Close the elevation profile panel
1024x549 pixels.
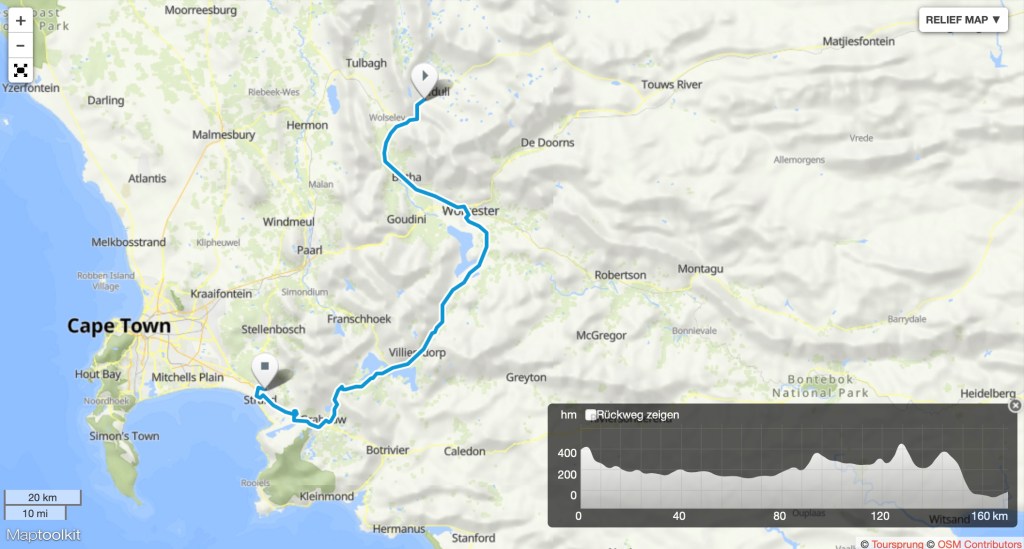click(x=1015, y=405)
